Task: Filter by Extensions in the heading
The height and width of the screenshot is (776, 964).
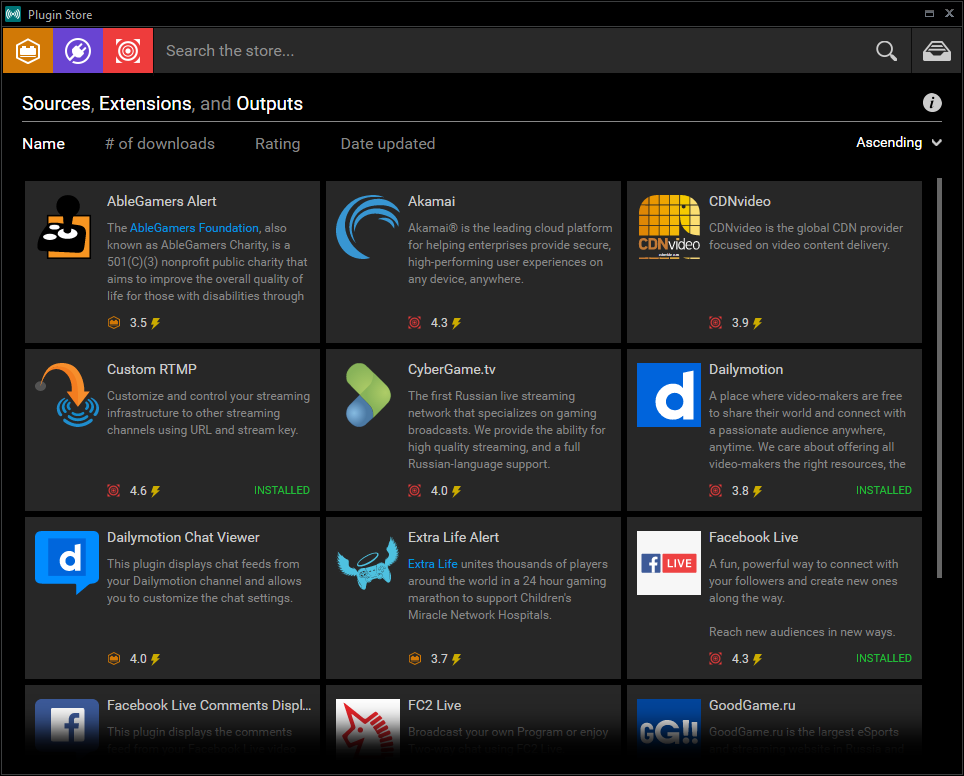Action: click(x=146, y=103)
